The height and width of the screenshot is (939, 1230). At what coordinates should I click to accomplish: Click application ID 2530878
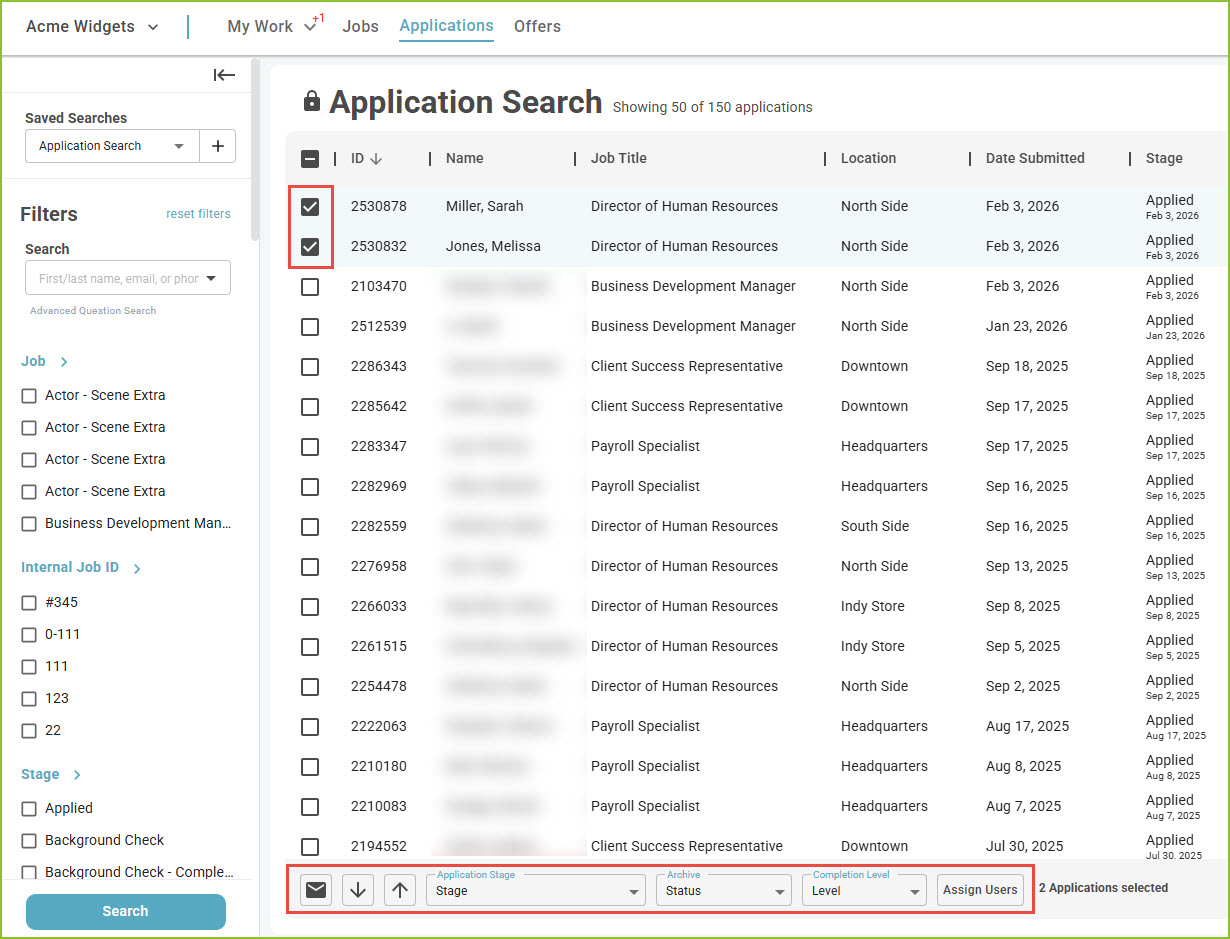pos(379,206)
